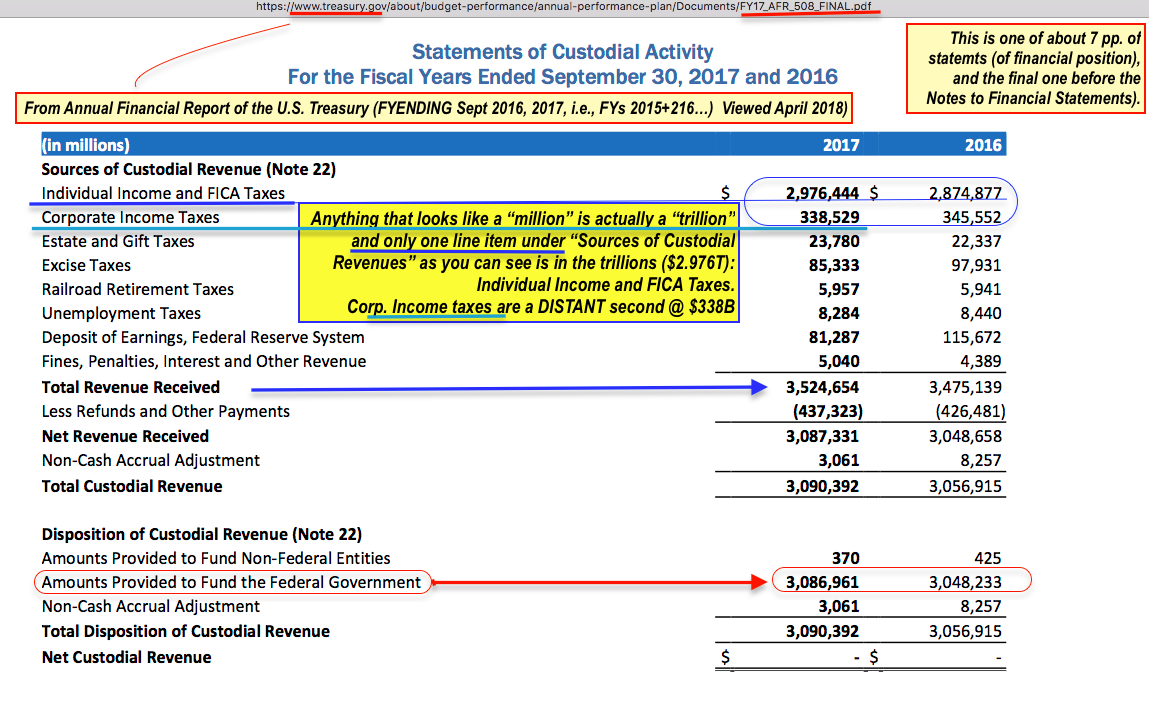Click the 3,086,961 value in red oval
Screen dimensions: 1149x704
(x=822, y=582)
